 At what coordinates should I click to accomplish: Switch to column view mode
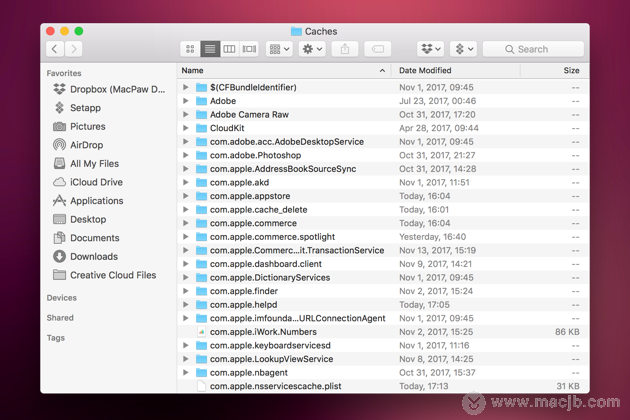coord(229,49)
